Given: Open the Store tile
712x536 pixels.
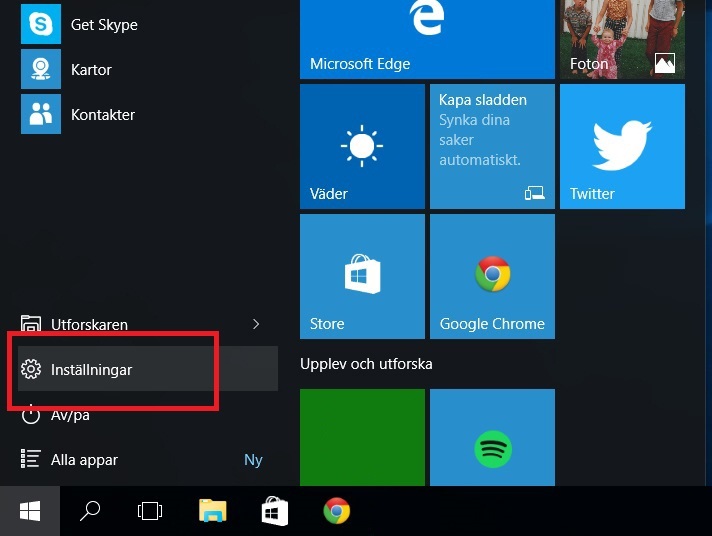Looking at the screenshot, I should (362, 276).
